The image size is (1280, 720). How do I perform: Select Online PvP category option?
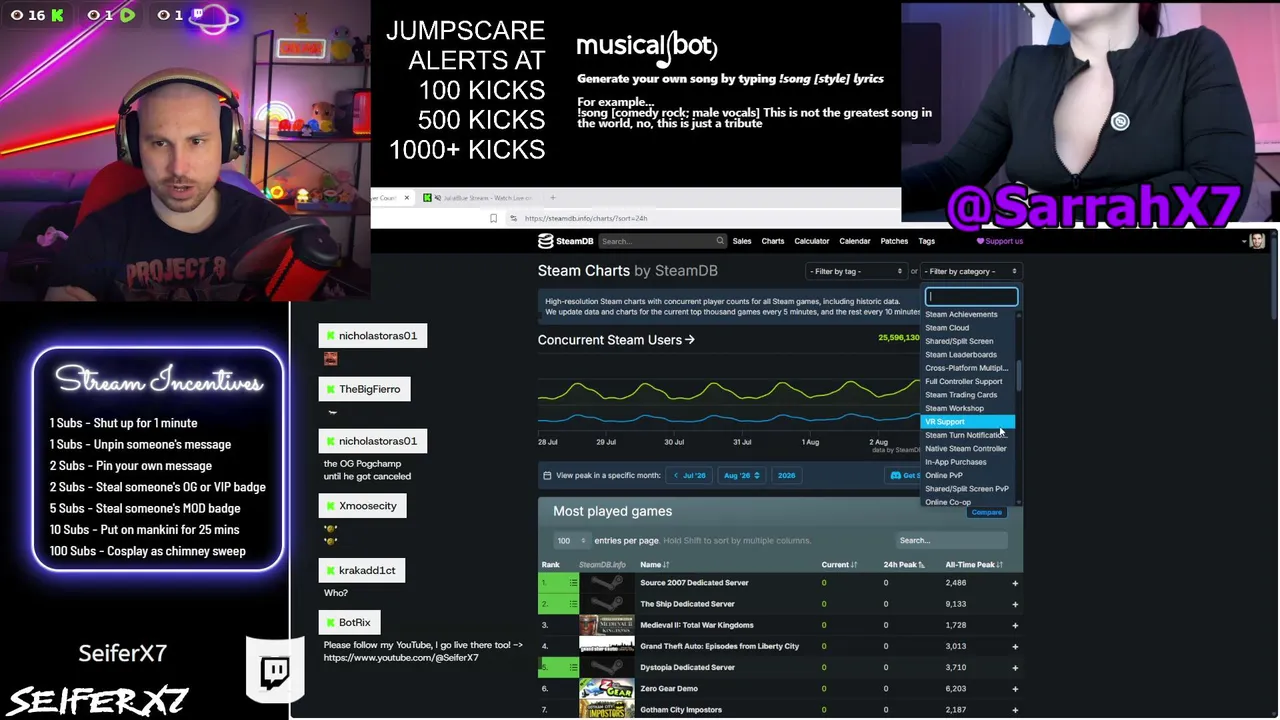tap(968, 476)
